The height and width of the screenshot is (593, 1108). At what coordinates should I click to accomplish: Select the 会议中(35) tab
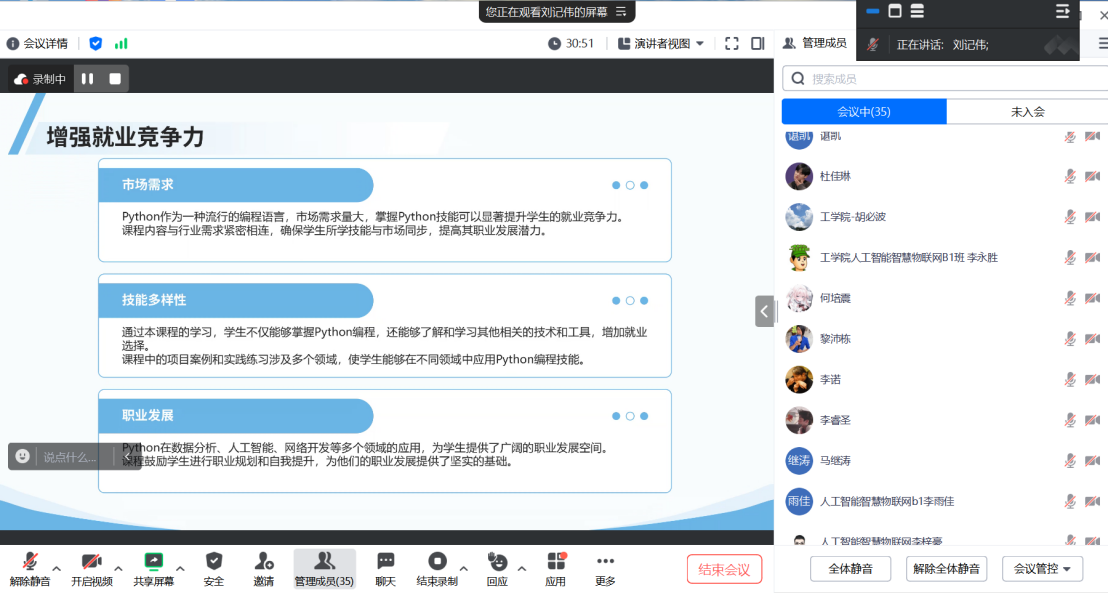point(864,112)
